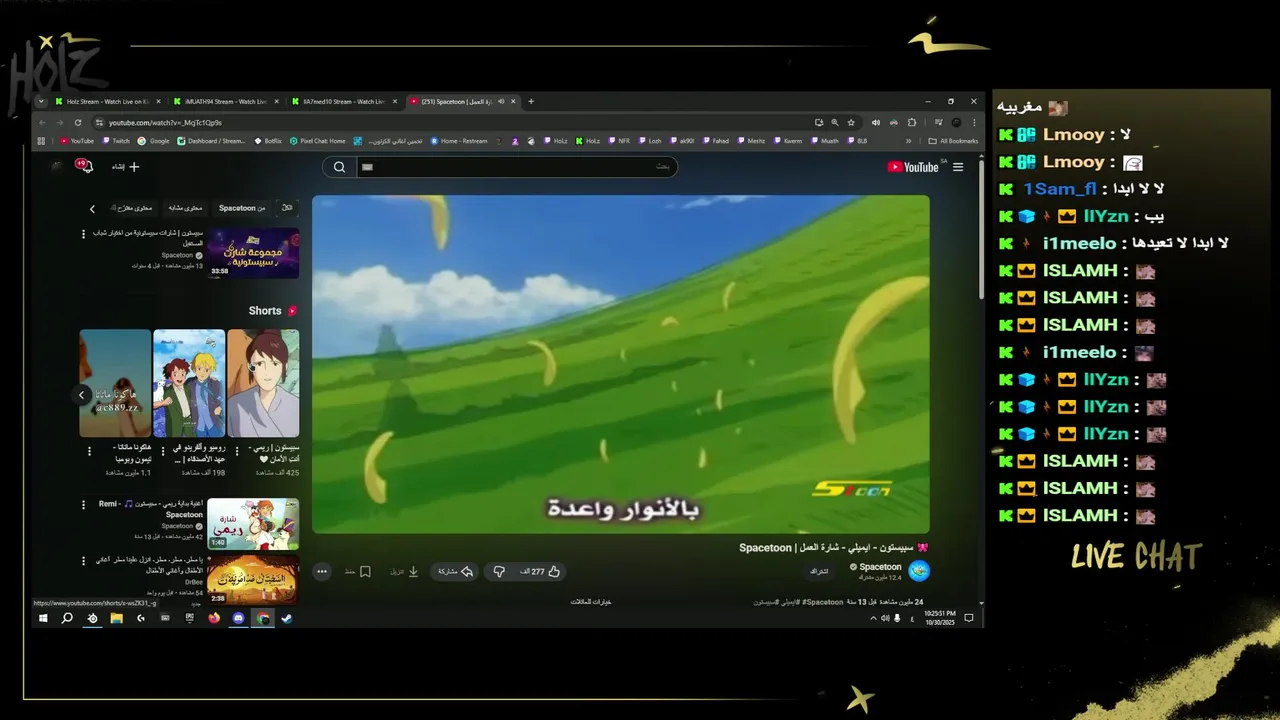Select the 'محتوى مشابه' filter chip
Viewport: 1280px width, 720px height.
pos(184,208)
